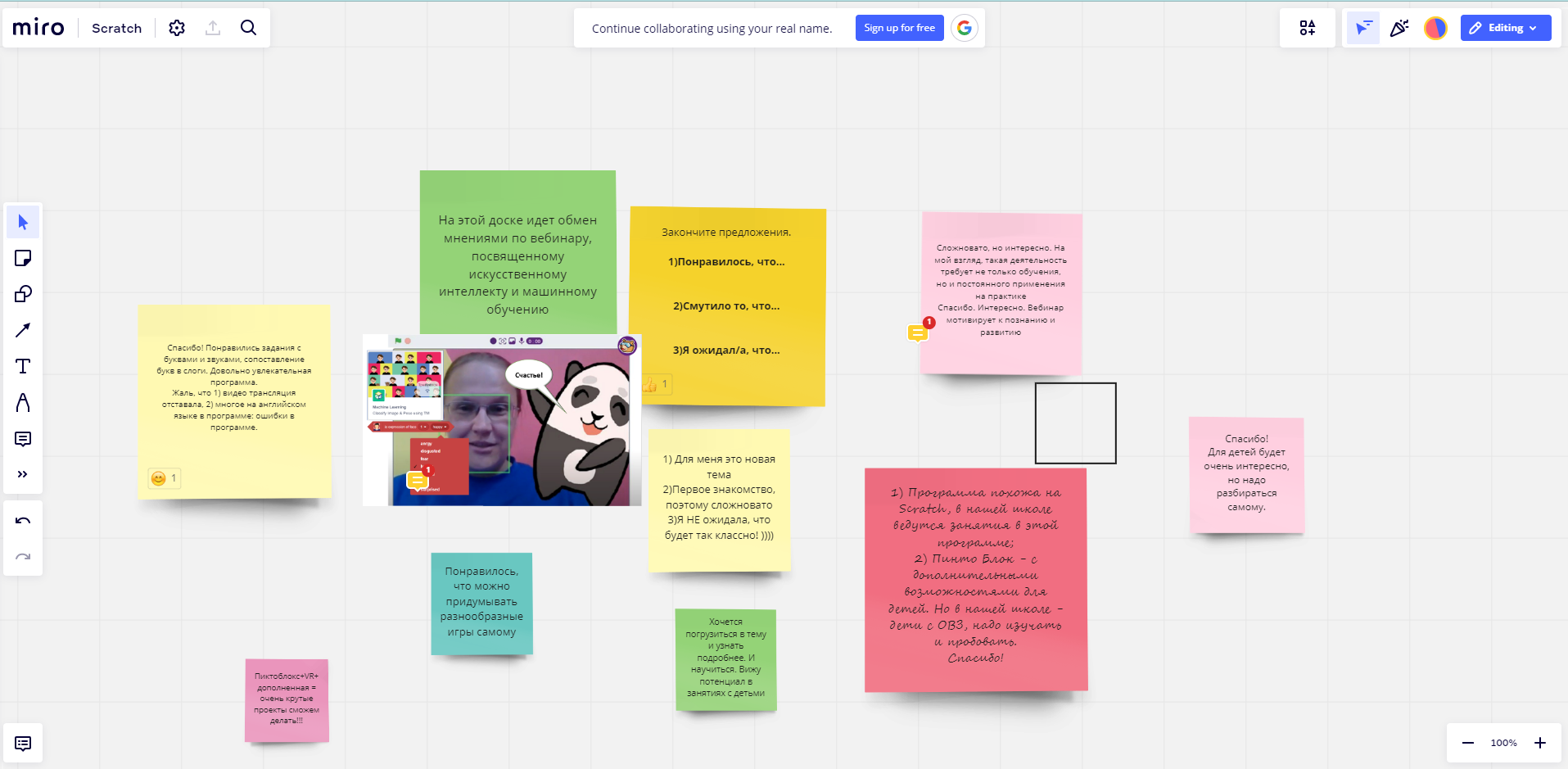
Task: Toggle the thumbs-up reaction on yellow note
Action: (656, 384)
